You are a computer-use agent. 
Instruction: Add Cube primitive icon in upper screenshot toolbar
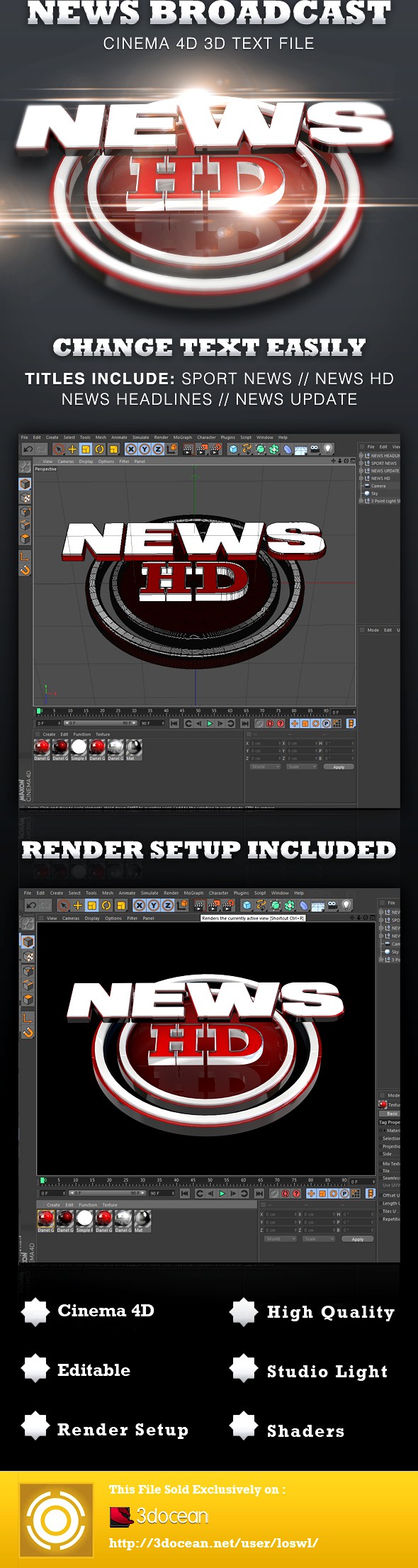(x=233, y=449)
